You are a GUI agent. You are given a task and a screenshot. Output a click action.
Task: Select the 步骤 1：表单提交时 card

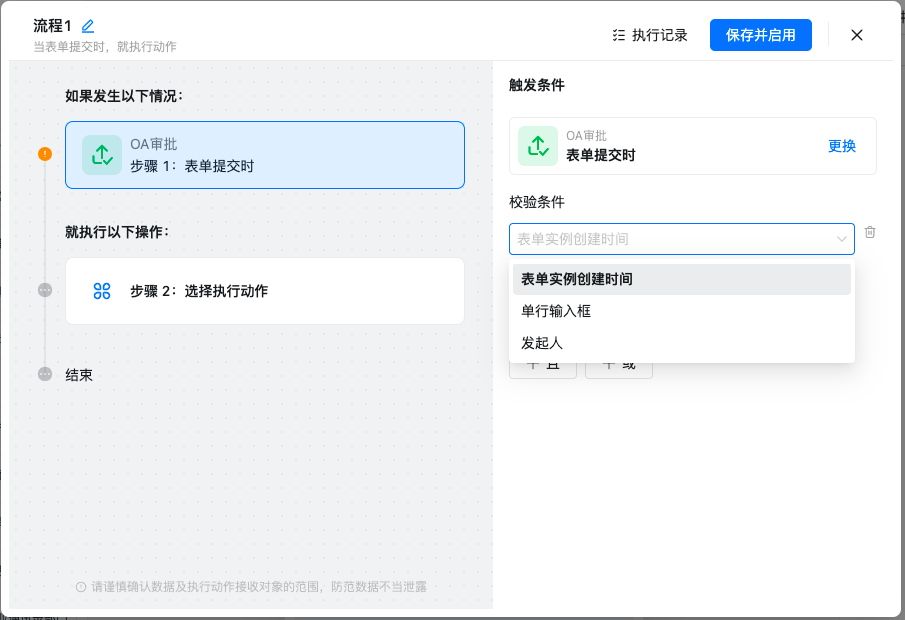265,155
